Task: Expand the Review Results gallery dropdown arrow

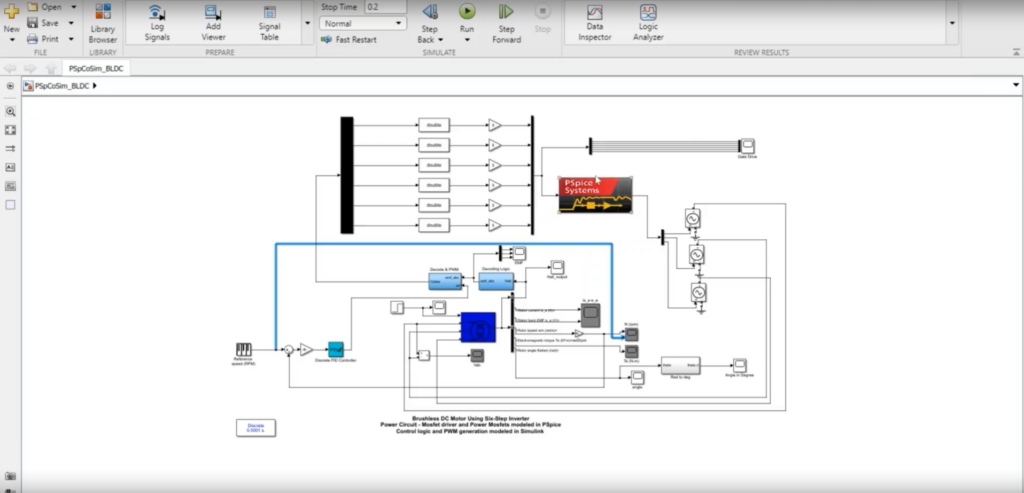Action: point(952,23)
